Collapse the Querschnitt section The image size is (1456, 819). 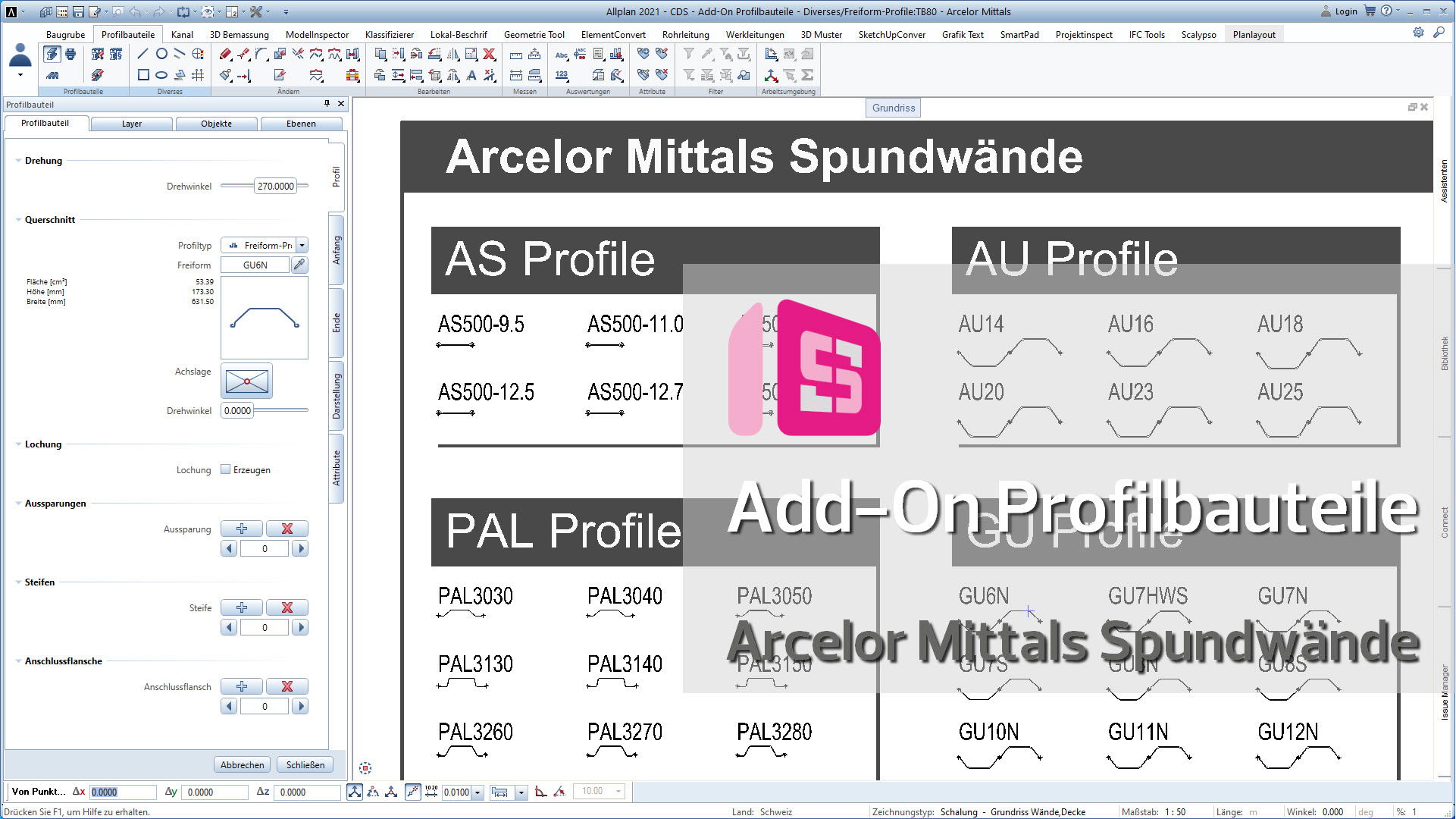(17, 219)
